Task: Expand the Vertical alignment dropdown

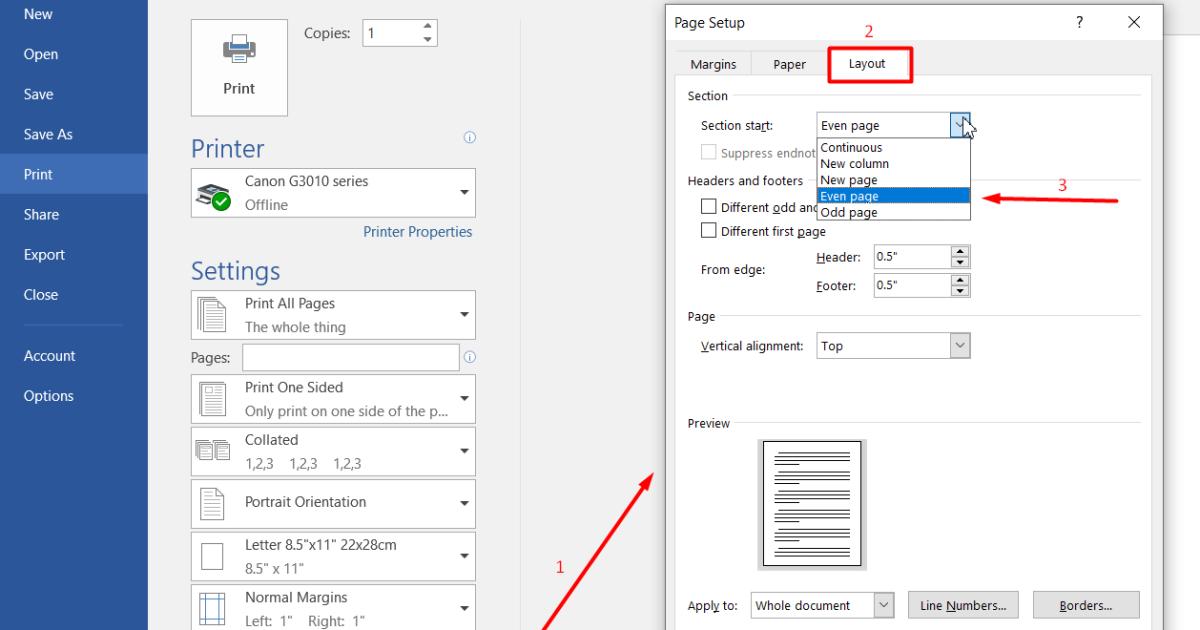Action: (960, 346)
